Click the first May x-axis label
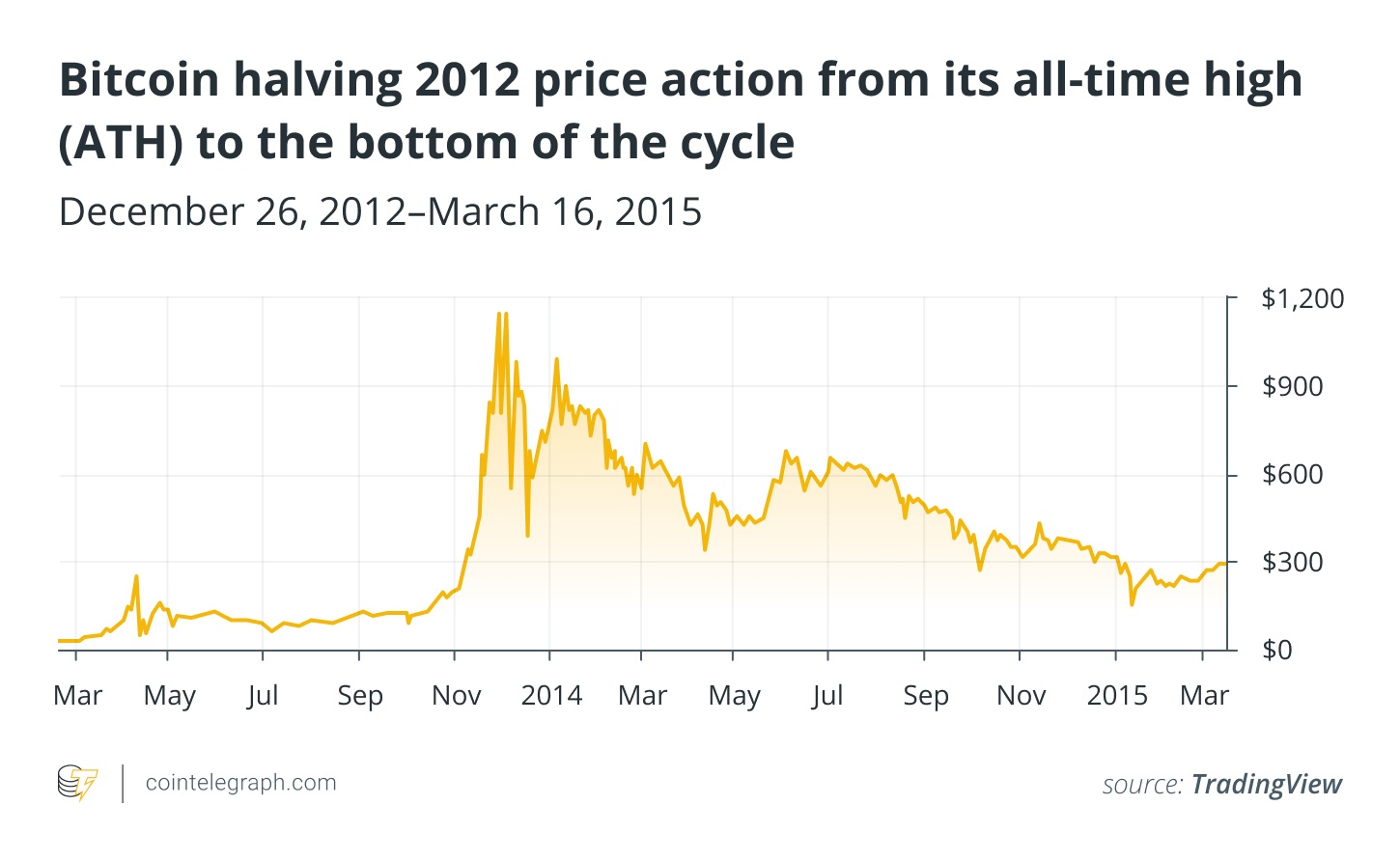The image size is (1400, 861). click(x=170, y=696)
